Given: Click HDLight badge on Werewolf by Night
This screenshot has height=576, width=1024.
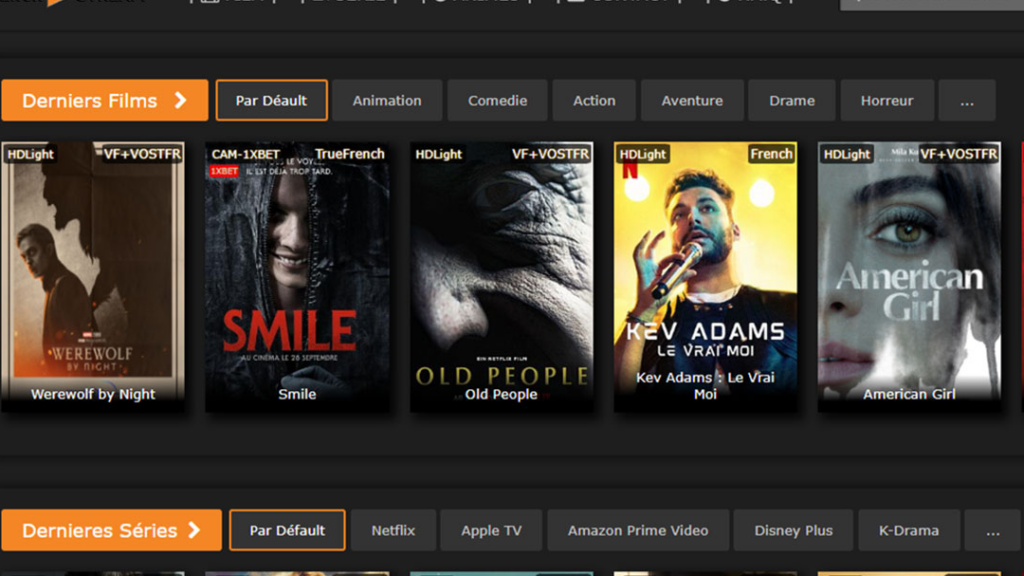Looking at the screenshot, I should pos(30,154).
